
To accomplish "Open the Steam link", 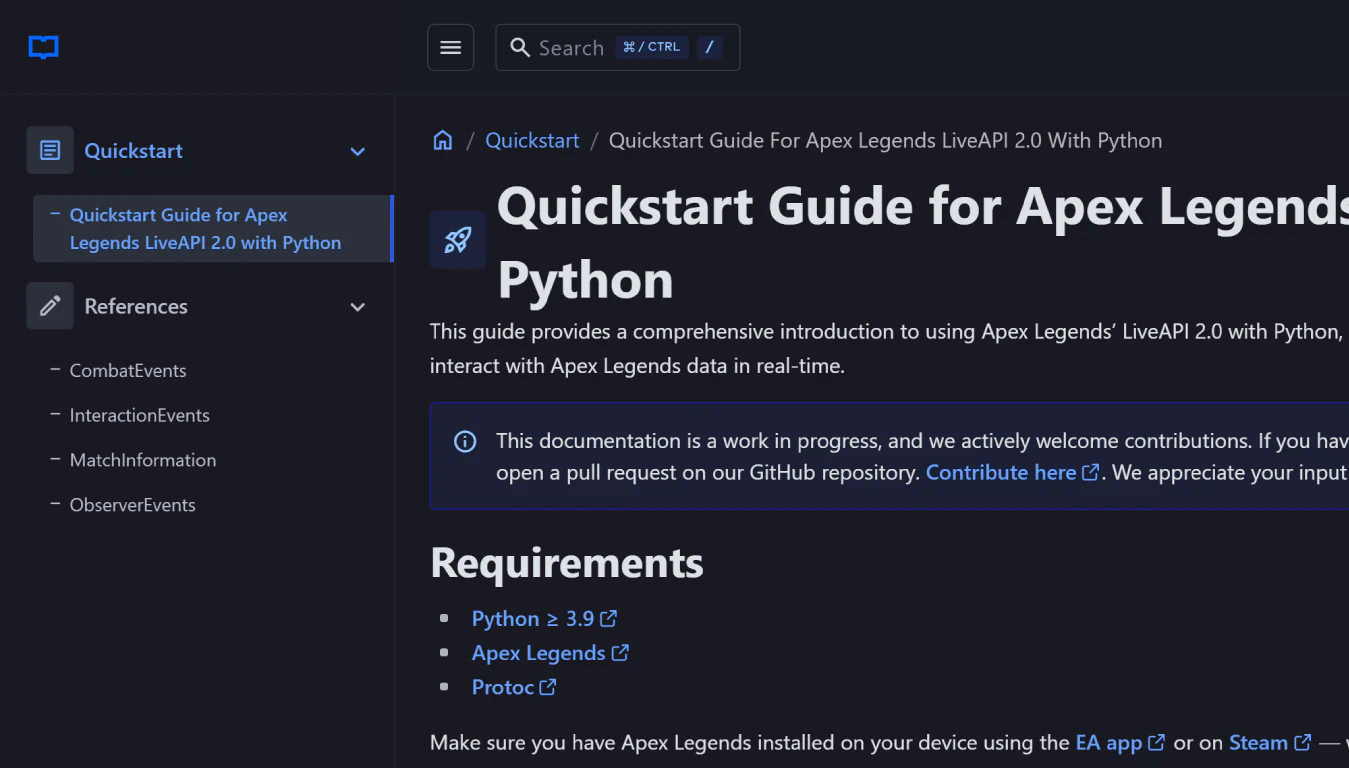I will (1258, 743).
